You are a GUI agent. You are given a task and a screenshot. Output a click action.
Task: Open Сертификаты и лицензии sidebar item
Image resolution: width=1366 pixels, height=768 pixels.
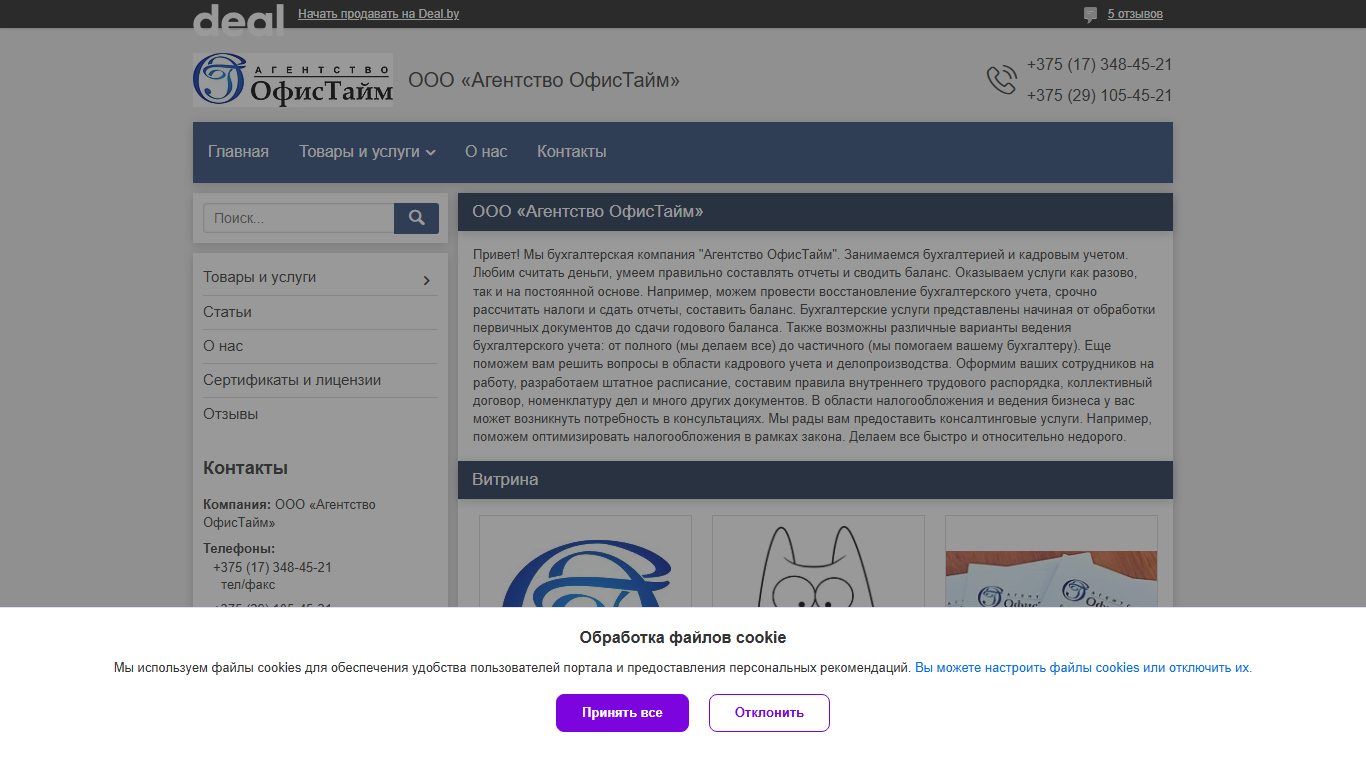pyautogui.click(x=292, y=380)
